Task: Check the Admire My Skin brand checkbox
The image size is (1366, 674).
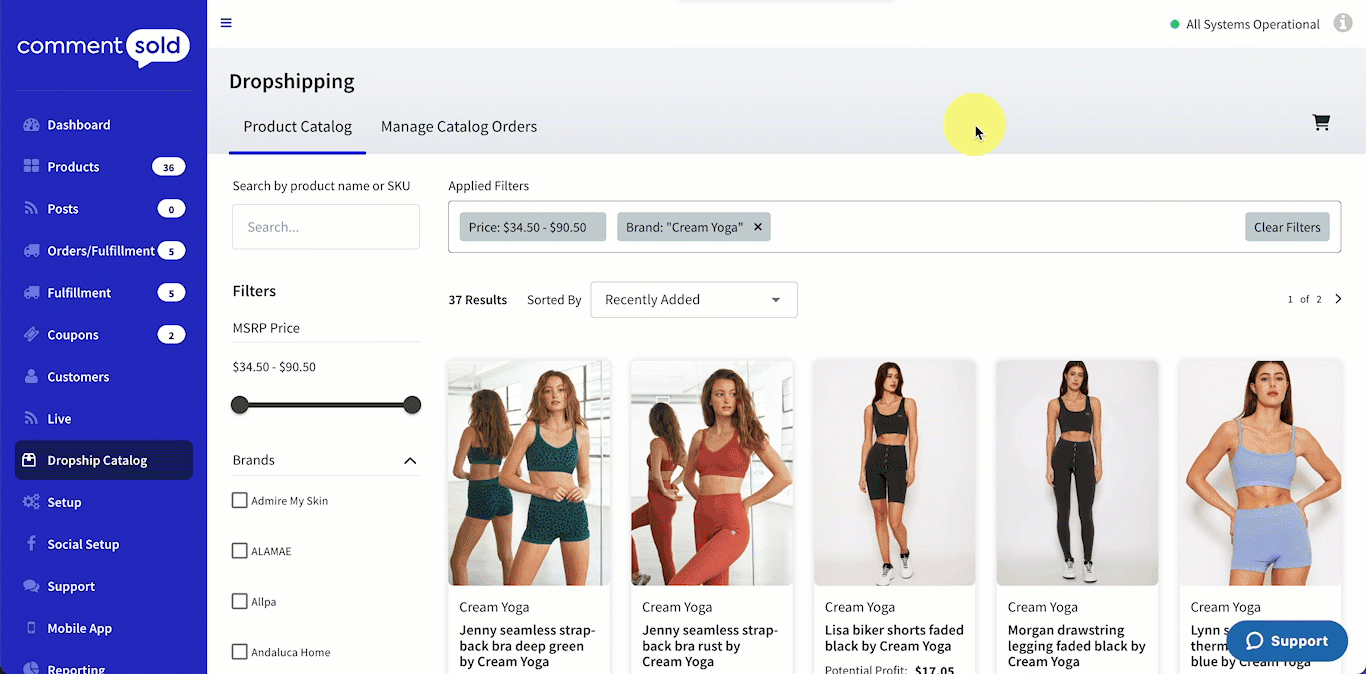Action: tap(240, 500)
